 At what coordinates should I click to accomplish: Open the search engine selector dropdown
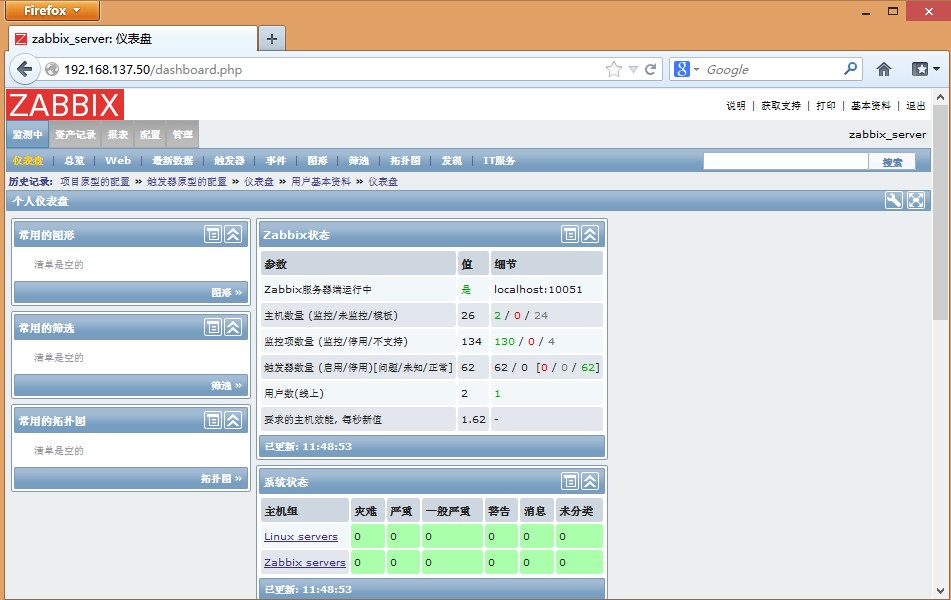click(696, 69)
